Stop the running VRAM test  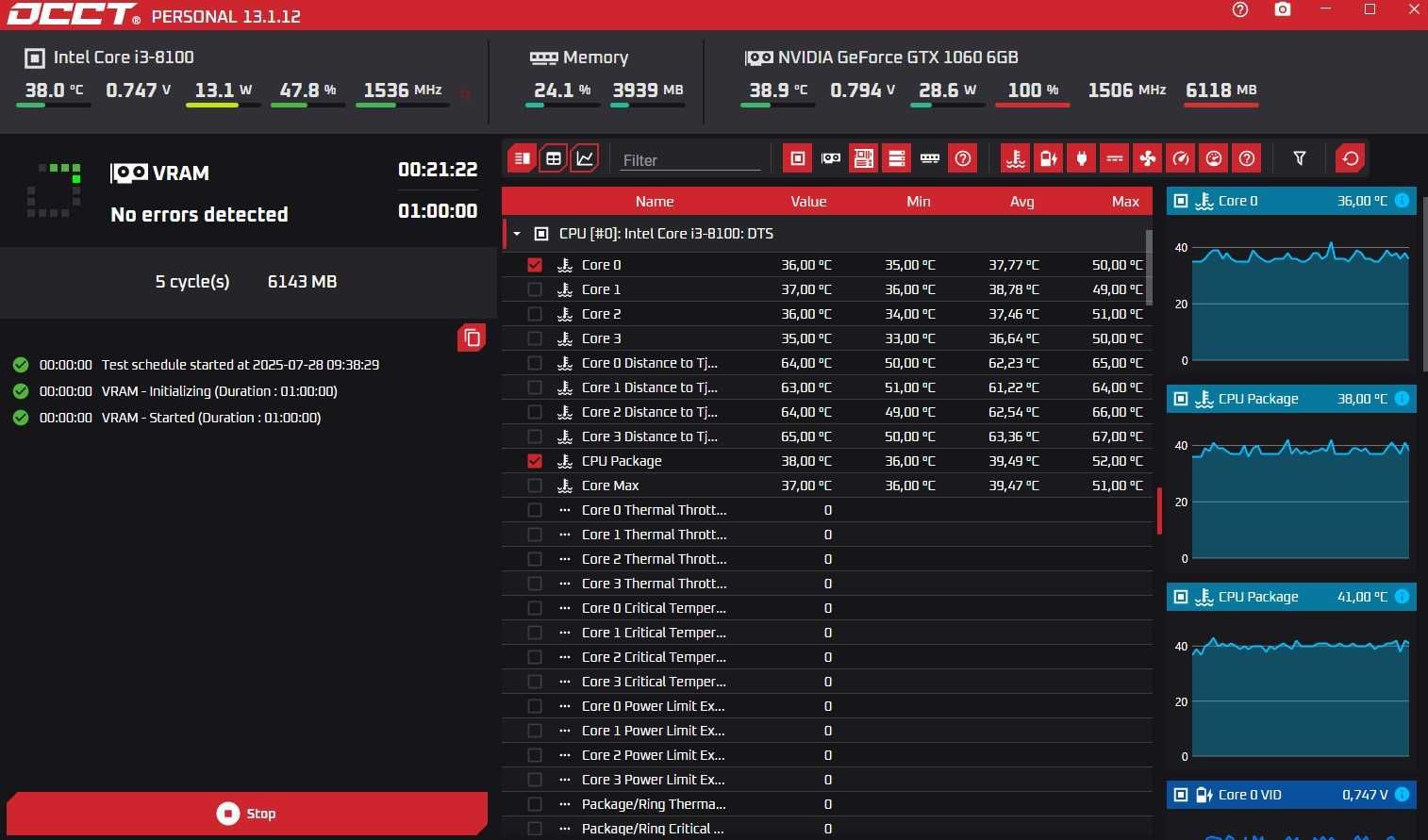pos(247,814)
